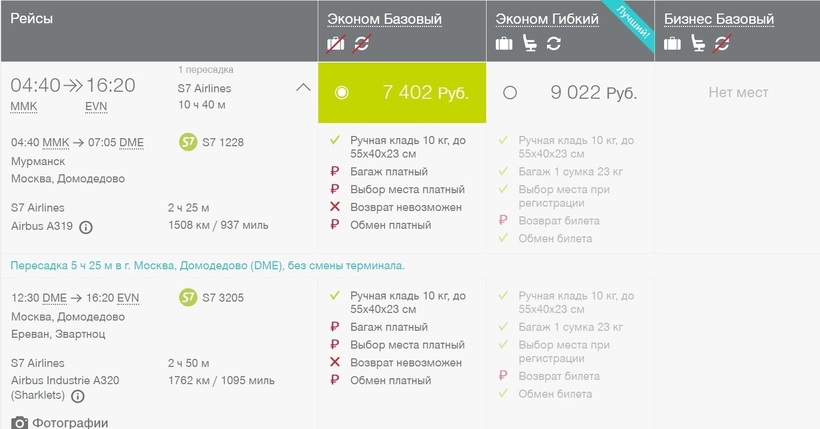820x429 pixels.
Task: Open the Эконом Базовый fare header
Action: [x=384, y=19]
